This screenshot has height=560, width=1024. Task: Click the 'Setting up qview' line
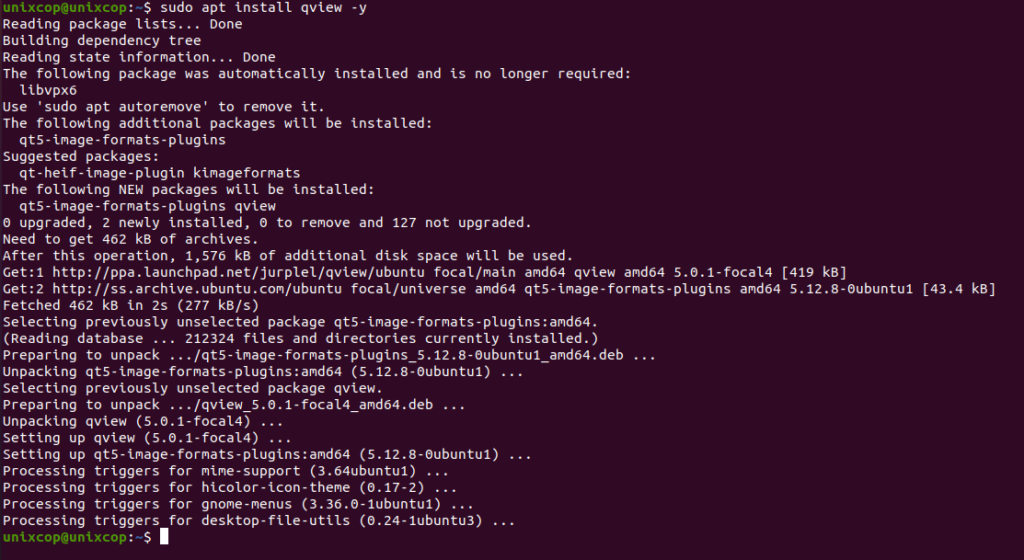tap(147, 437)
